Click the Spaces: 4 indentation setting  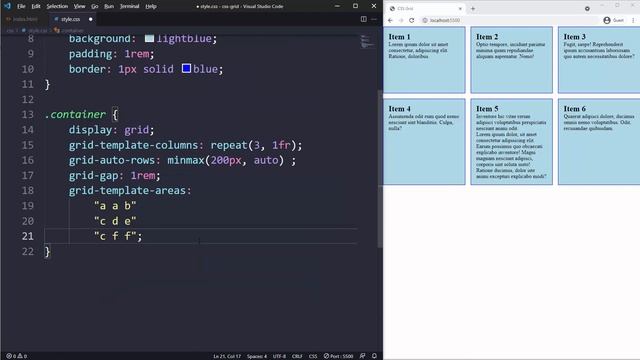pos(256,356)
